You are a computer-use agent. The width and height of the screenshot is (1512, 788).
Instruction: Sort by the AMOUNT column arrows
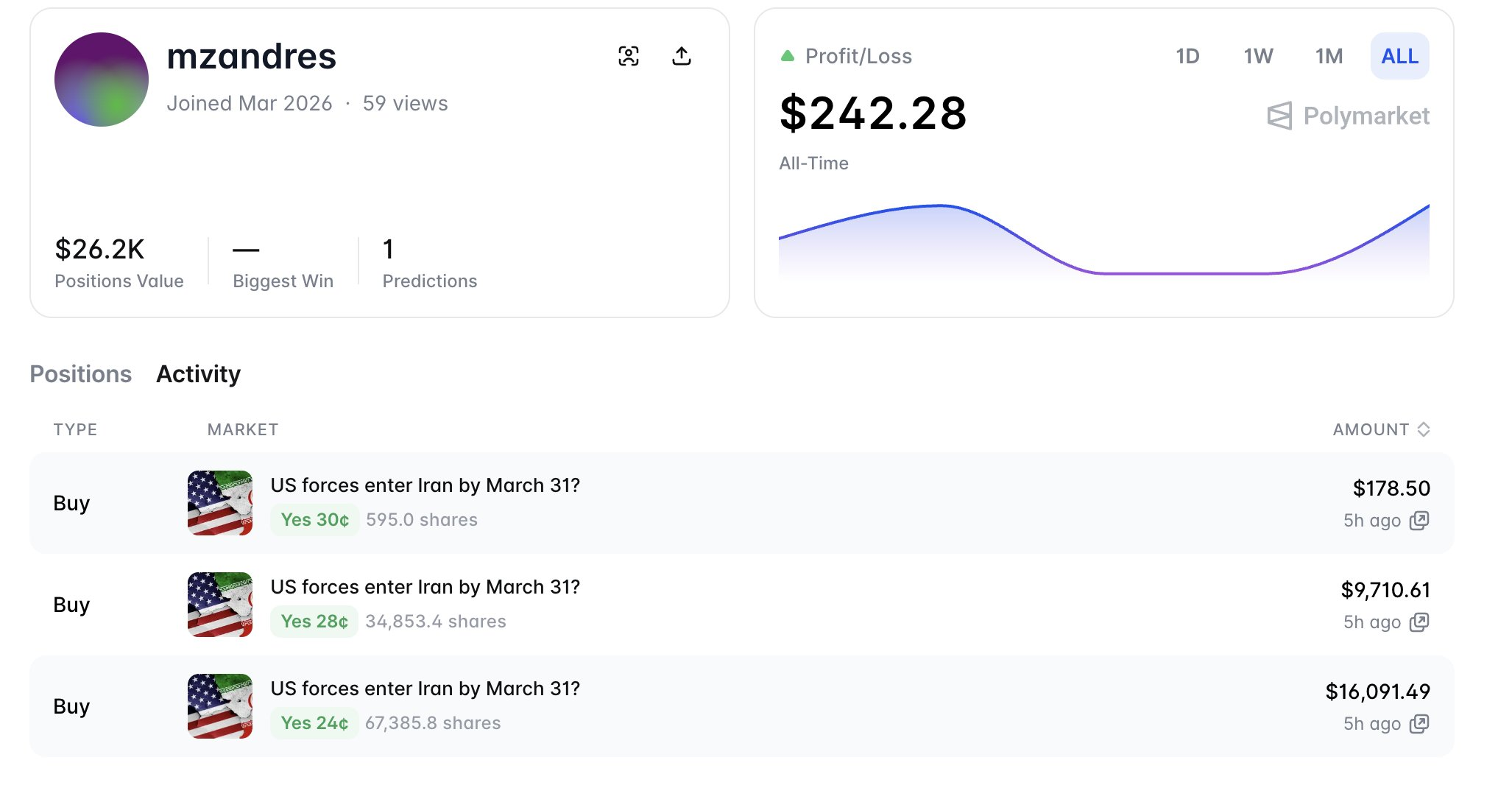(x=1424, y=429)
